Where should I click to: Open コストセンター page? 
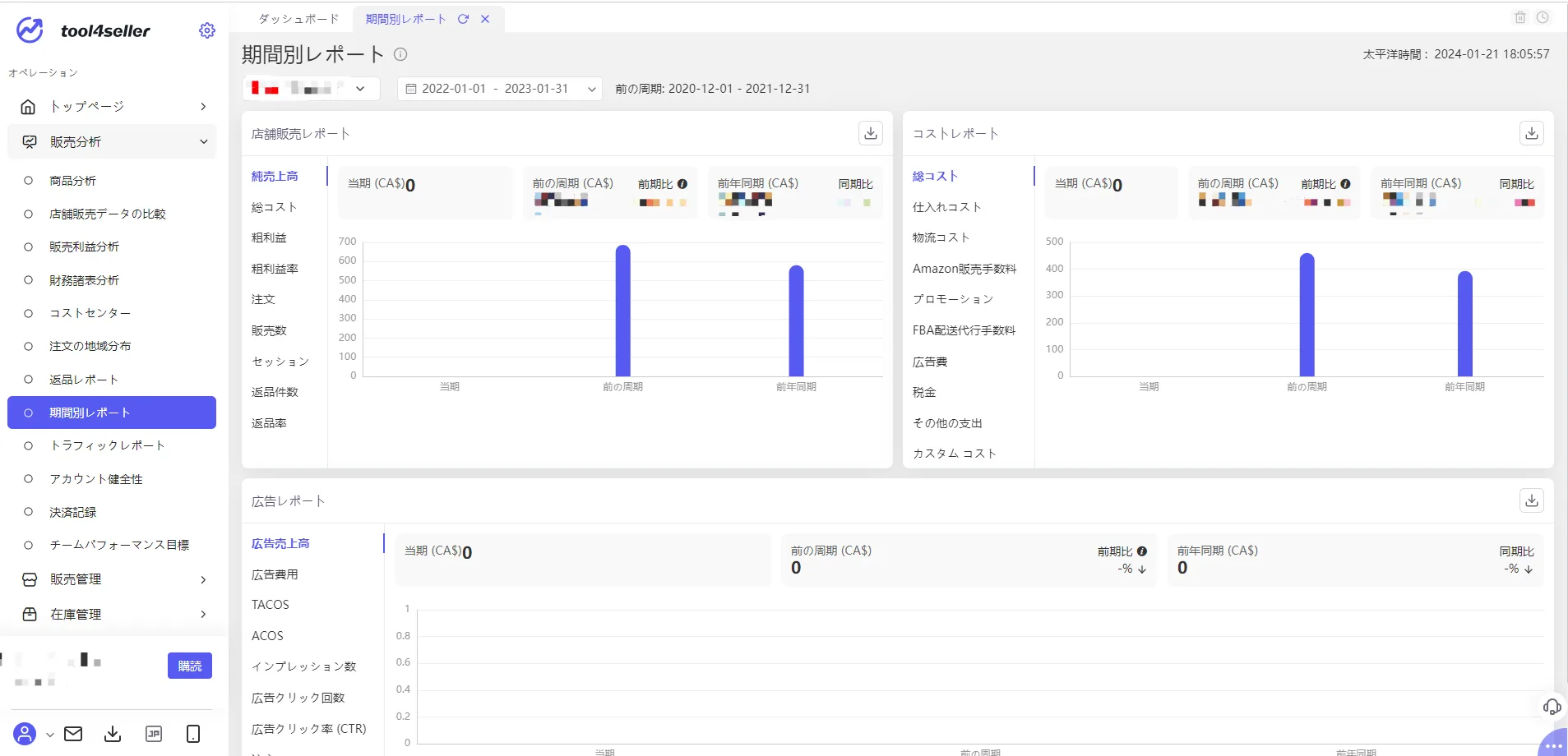tap(90, 313)
